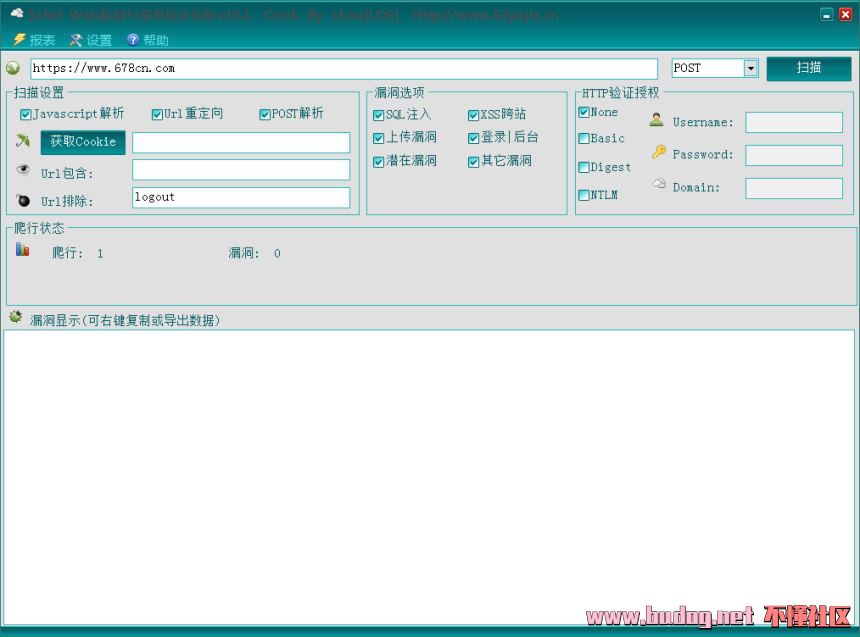Click the Url排除 field containing logout
Screen dimensions: 860x637
point(241,198)
